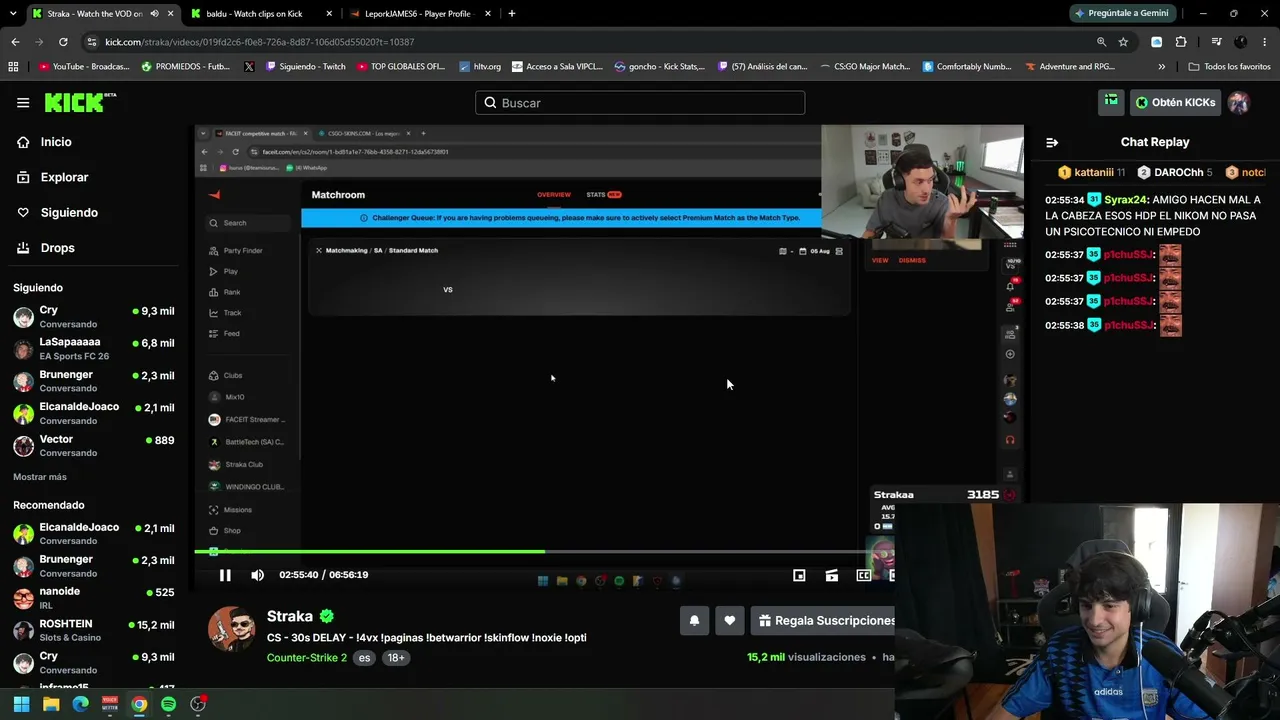Open ROSHTEIN channel in Recomendado list
The image size is (1280, 720).
tap(94, 630)
